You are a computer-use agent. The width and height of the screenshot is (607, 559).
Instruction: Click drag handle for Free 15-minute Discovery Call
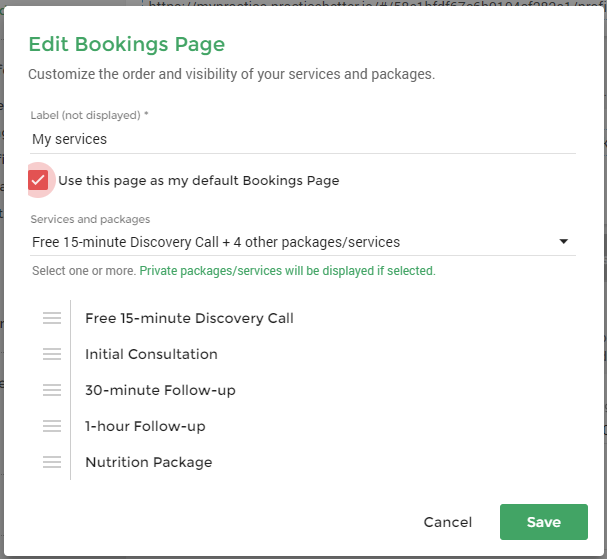coord(52,318)
